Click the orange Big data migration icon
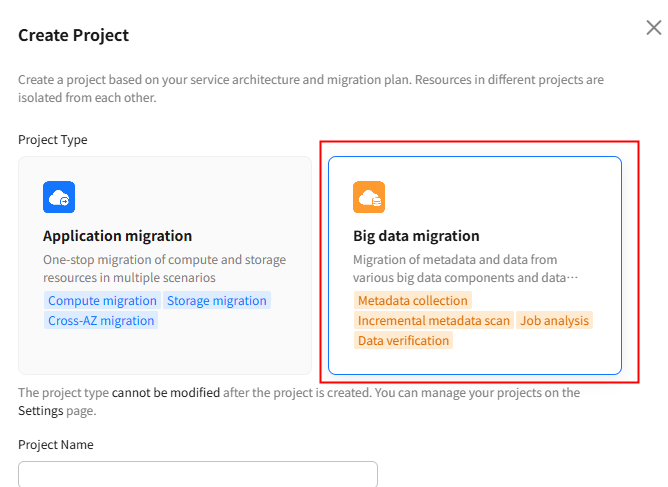 click(x=369, y=197)
